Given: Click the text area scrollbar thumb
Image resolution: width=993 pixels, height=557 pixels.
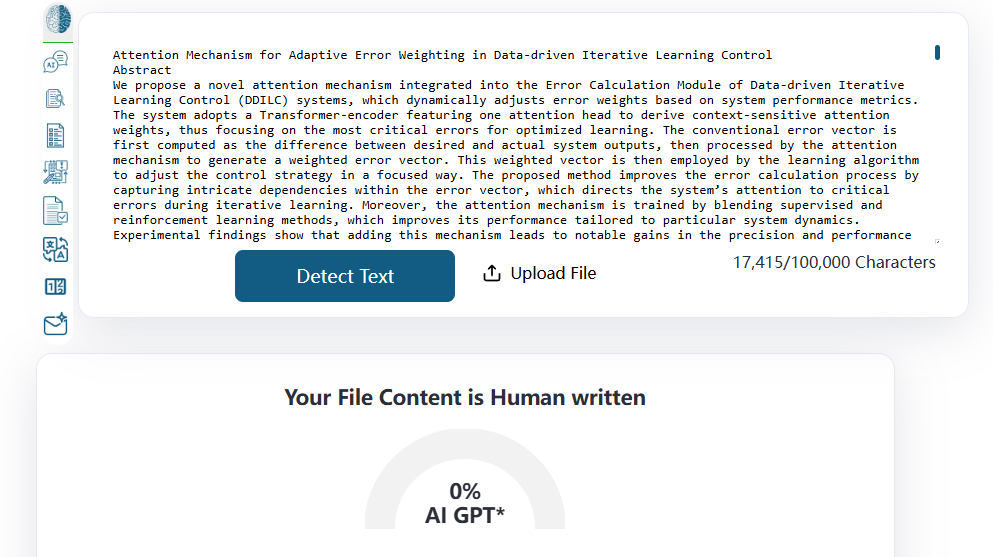Looking at the screenshot, I should click(x=937, y=53).
